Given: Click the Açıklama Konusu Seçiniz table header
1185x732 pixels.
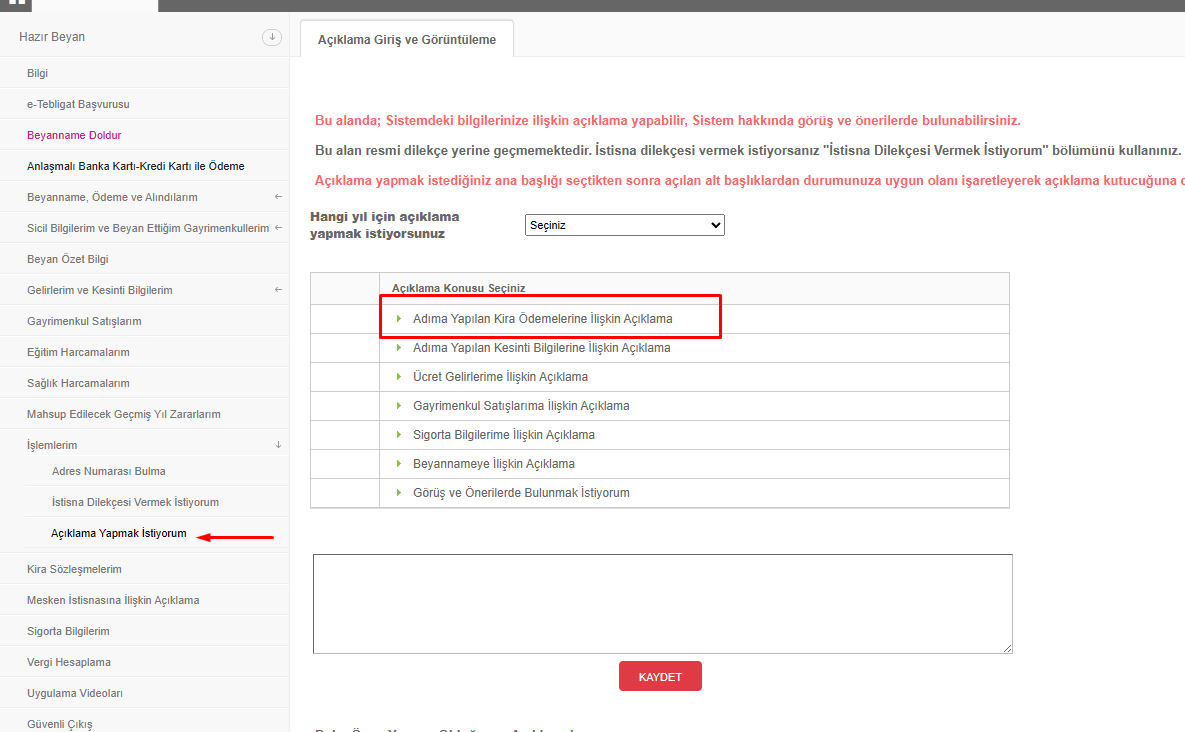Looking at the screenshot, I should tap(458, 288).
